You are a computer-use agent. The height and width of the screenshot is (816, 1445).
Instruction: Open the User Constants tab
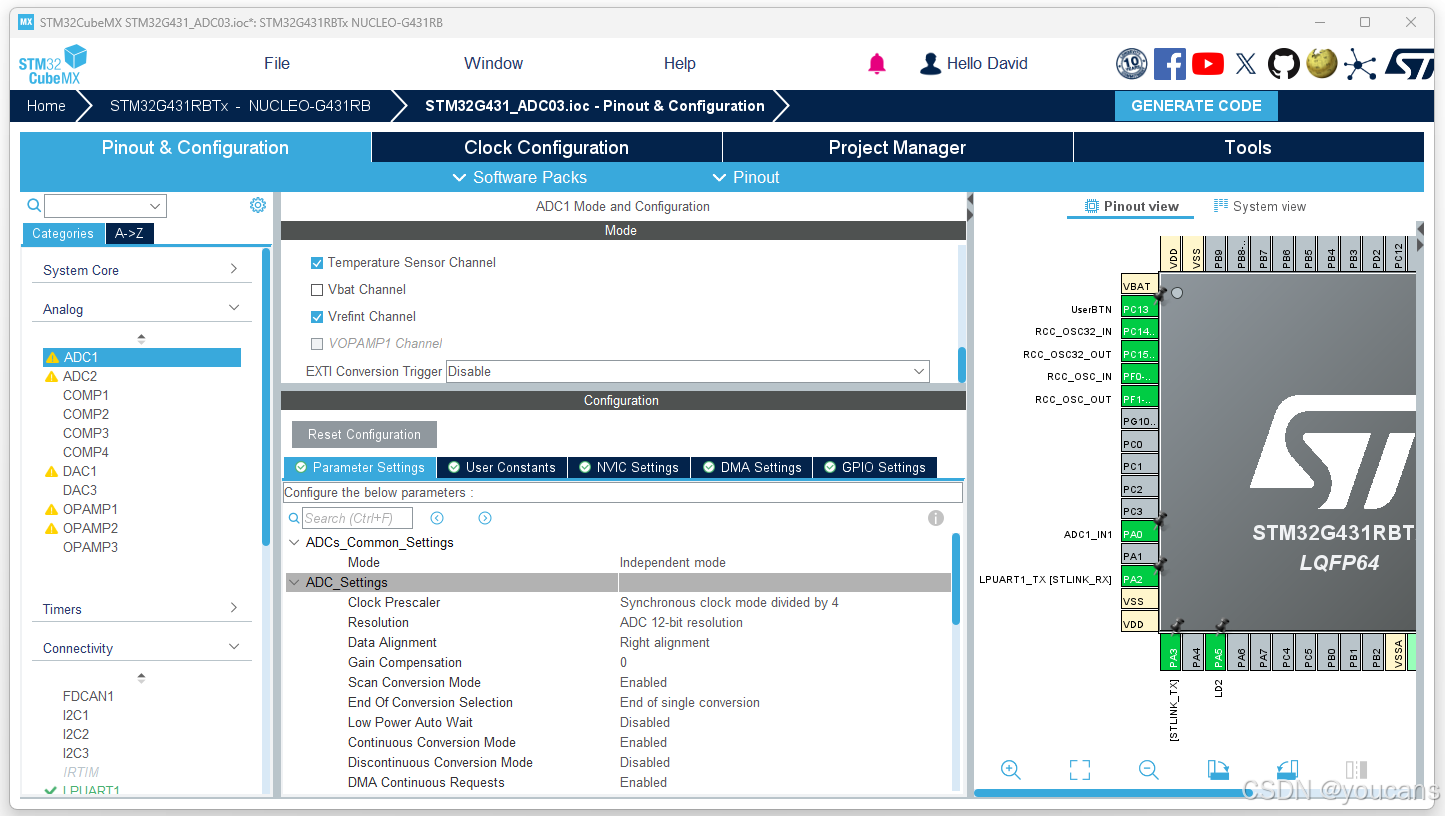(502, 467)
